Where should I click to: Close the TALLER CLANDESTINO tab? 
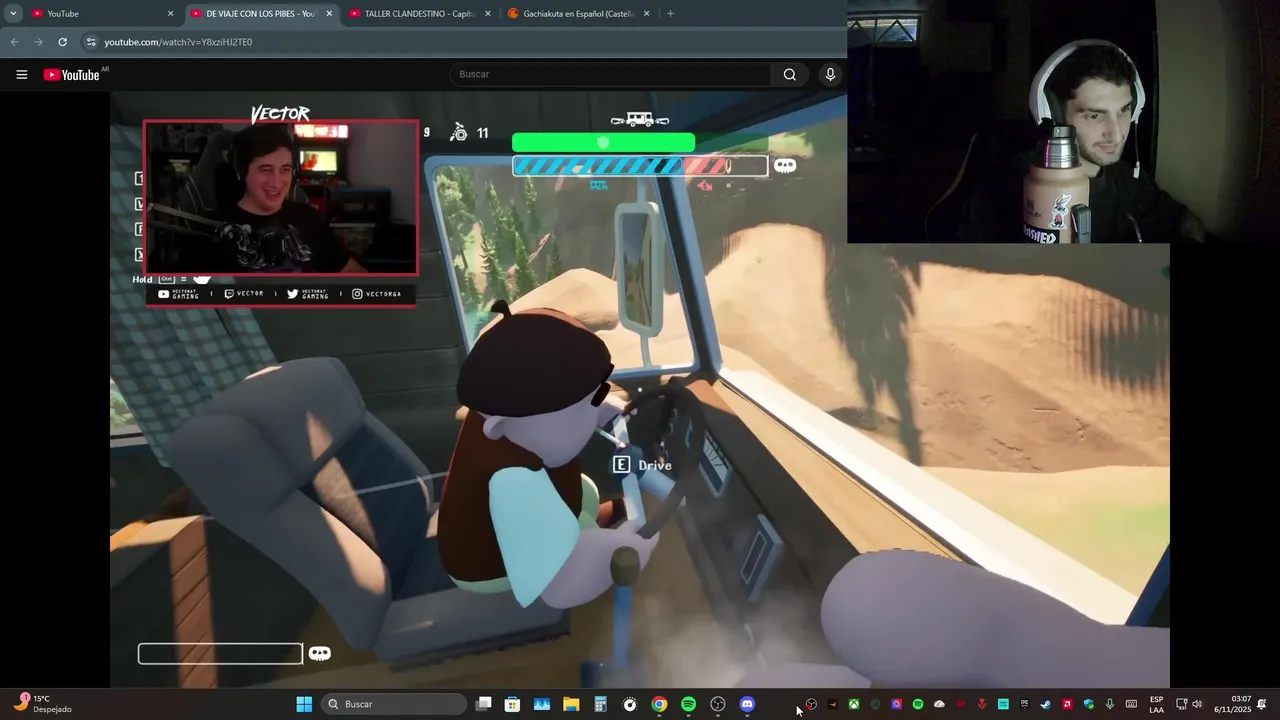tap(488, 14)
